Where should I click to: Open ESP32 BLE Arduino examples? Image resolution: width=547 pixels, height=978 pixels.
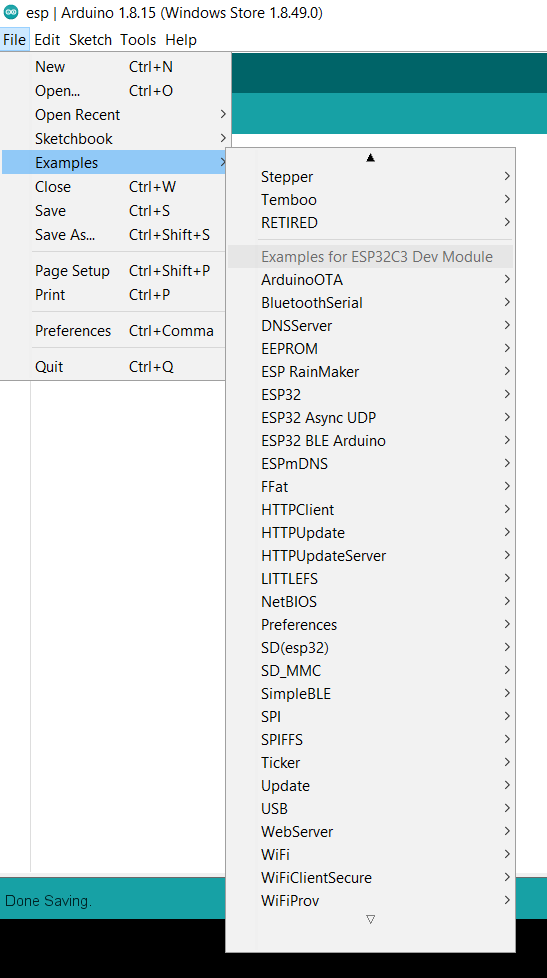(x=370, y=441)
